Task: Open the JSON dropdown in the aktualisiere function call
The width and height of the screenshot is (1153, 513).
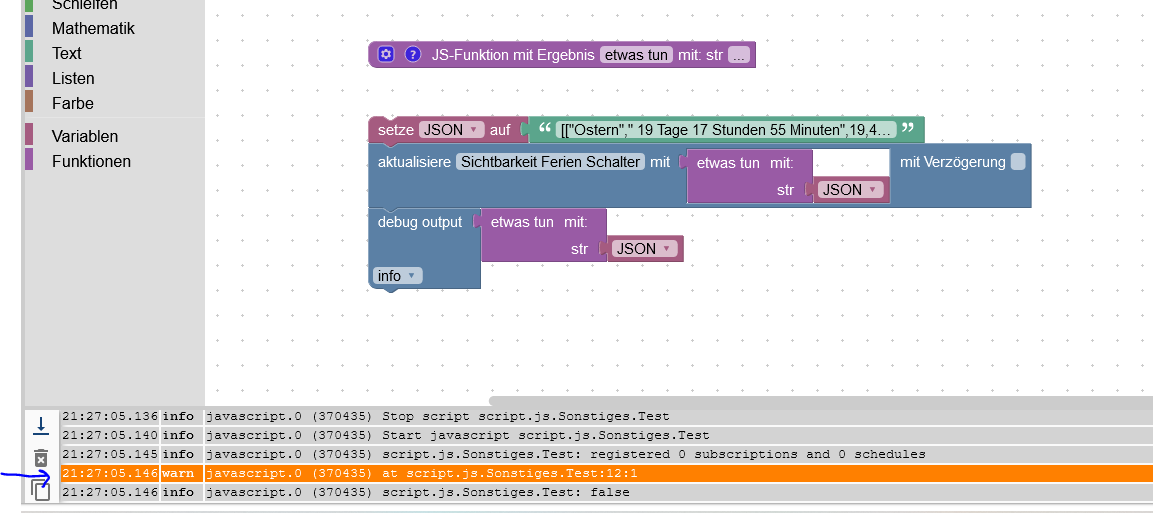Action: point(851,190)
